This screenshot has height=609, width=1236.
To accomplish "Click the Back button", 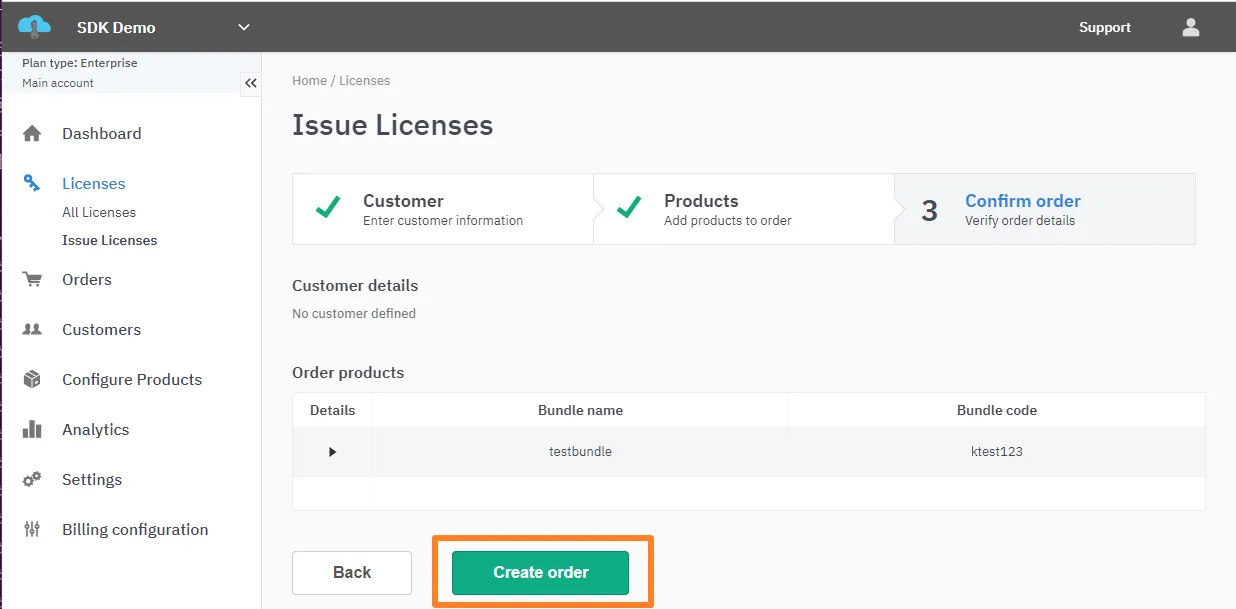I will pyautogui.click(x=351, y=572).
